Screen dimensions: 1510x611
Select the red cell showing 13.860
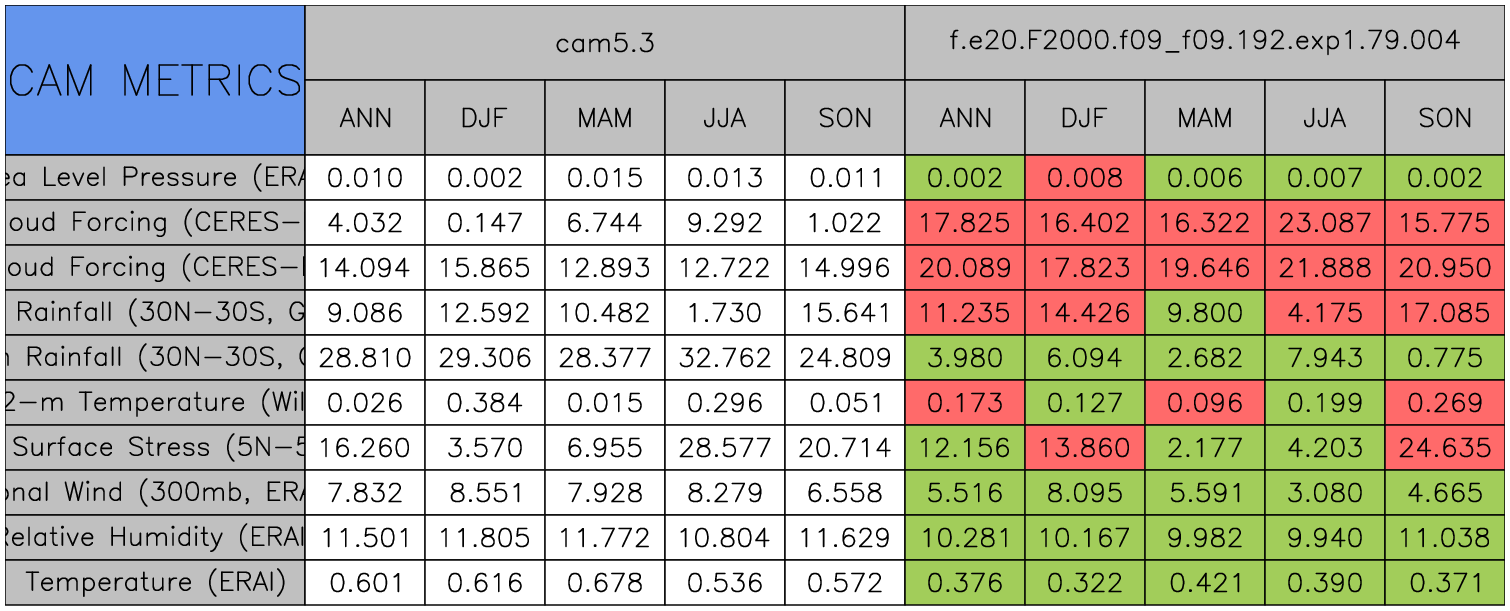(1085, 447)
